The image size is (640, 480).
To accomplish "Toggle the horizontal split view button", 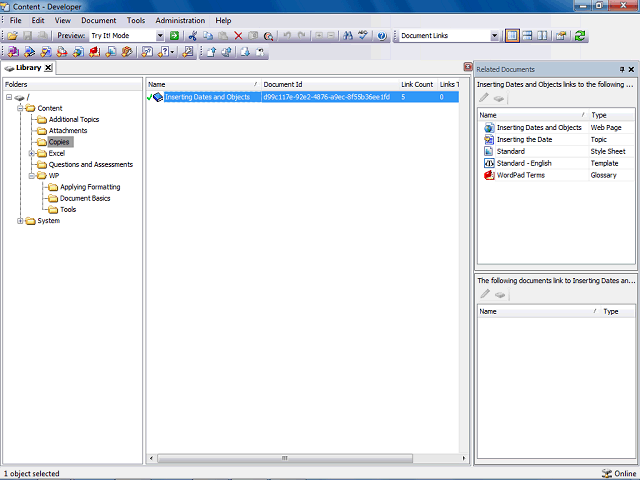I will tap(527, 36).
